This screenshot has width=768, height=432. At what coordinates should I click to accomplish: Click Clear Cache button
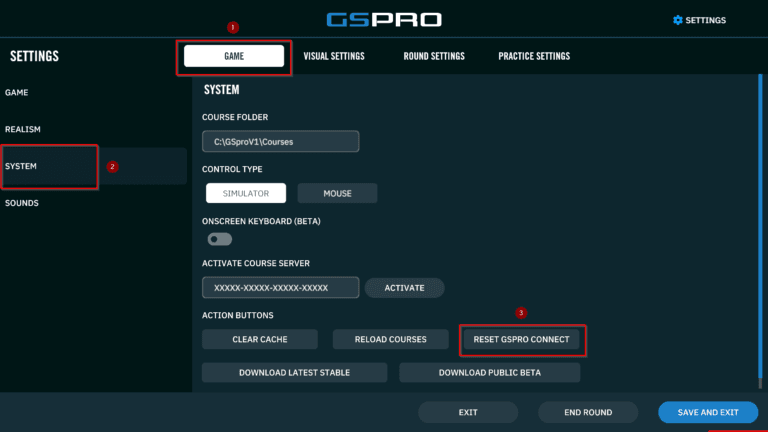tap(260, 339)
